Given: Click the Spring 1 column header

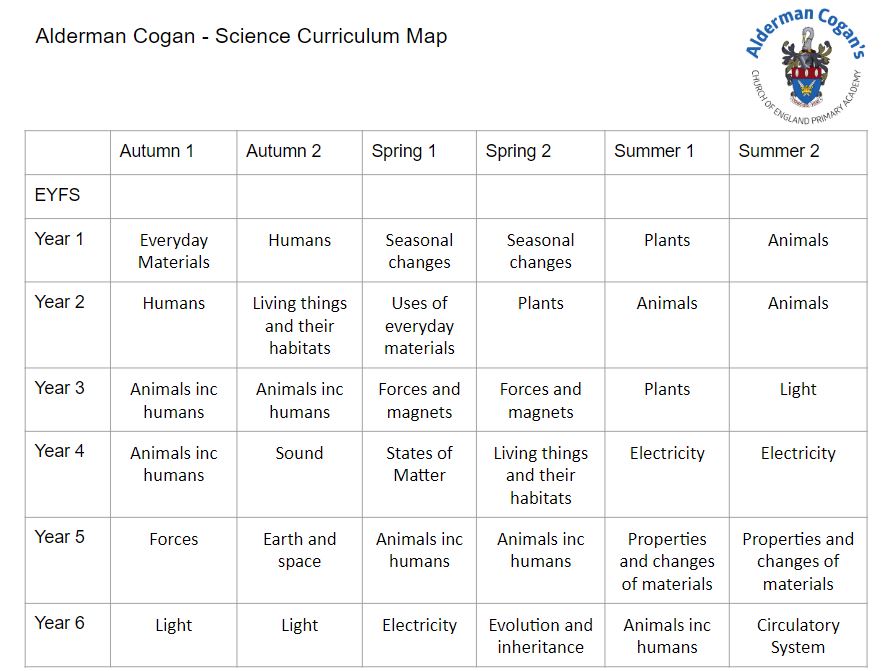Looking at the screenshot, I should pos(404,152).
